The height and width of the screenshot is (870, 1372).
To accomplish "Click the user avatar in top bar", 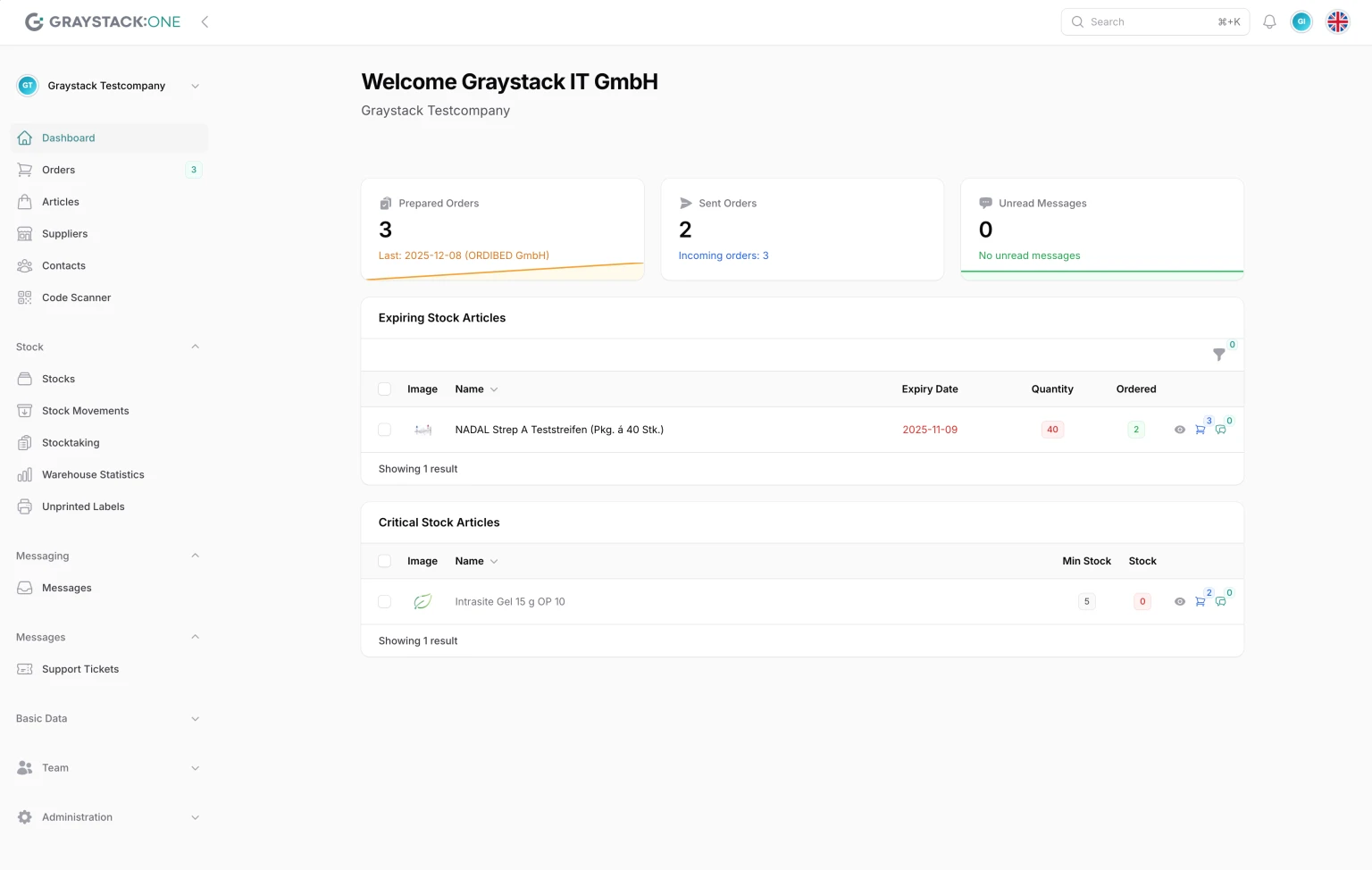I will point(1301,22).
